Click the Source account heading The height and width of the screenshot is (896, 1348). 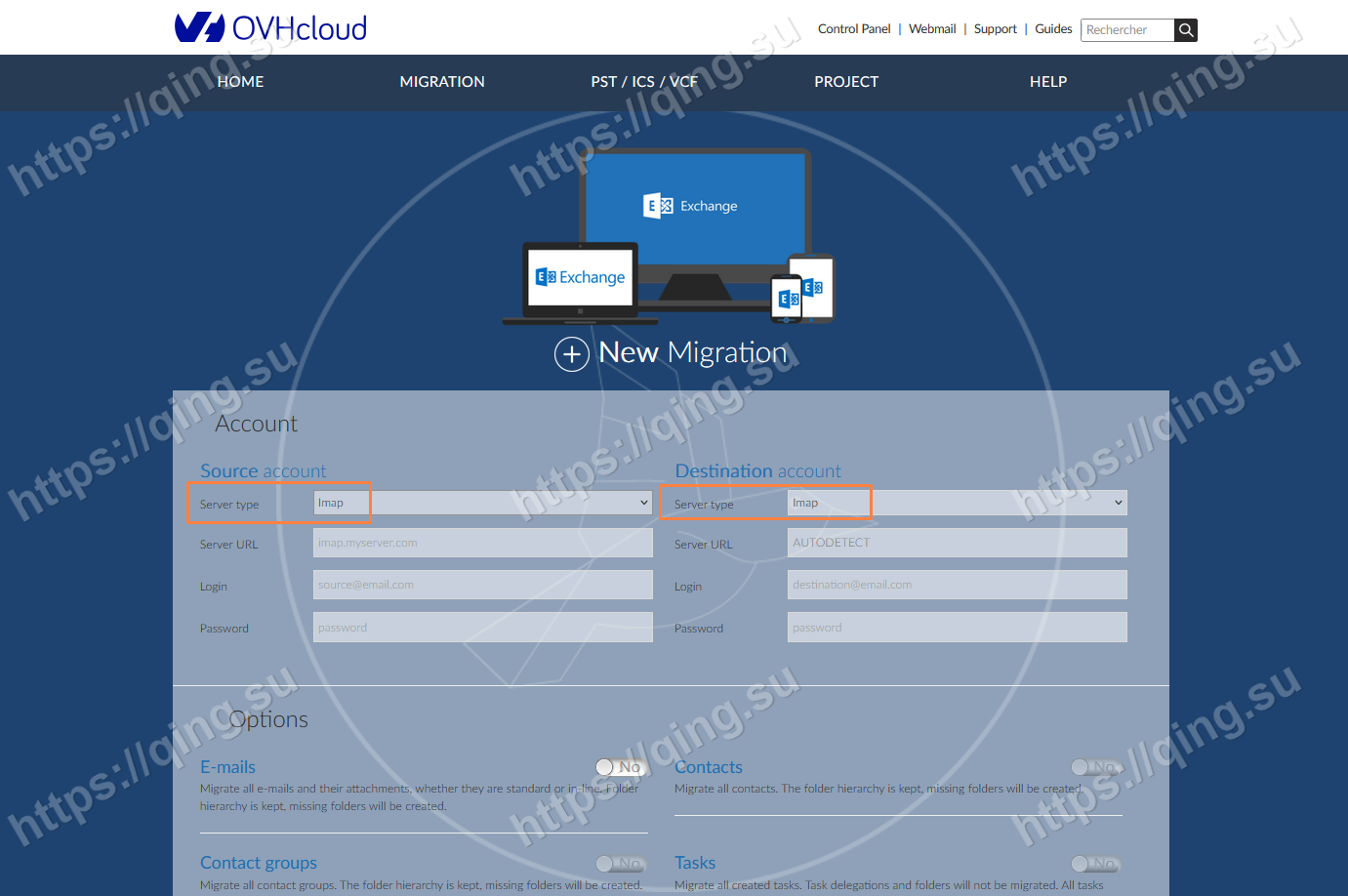[264, 471]
